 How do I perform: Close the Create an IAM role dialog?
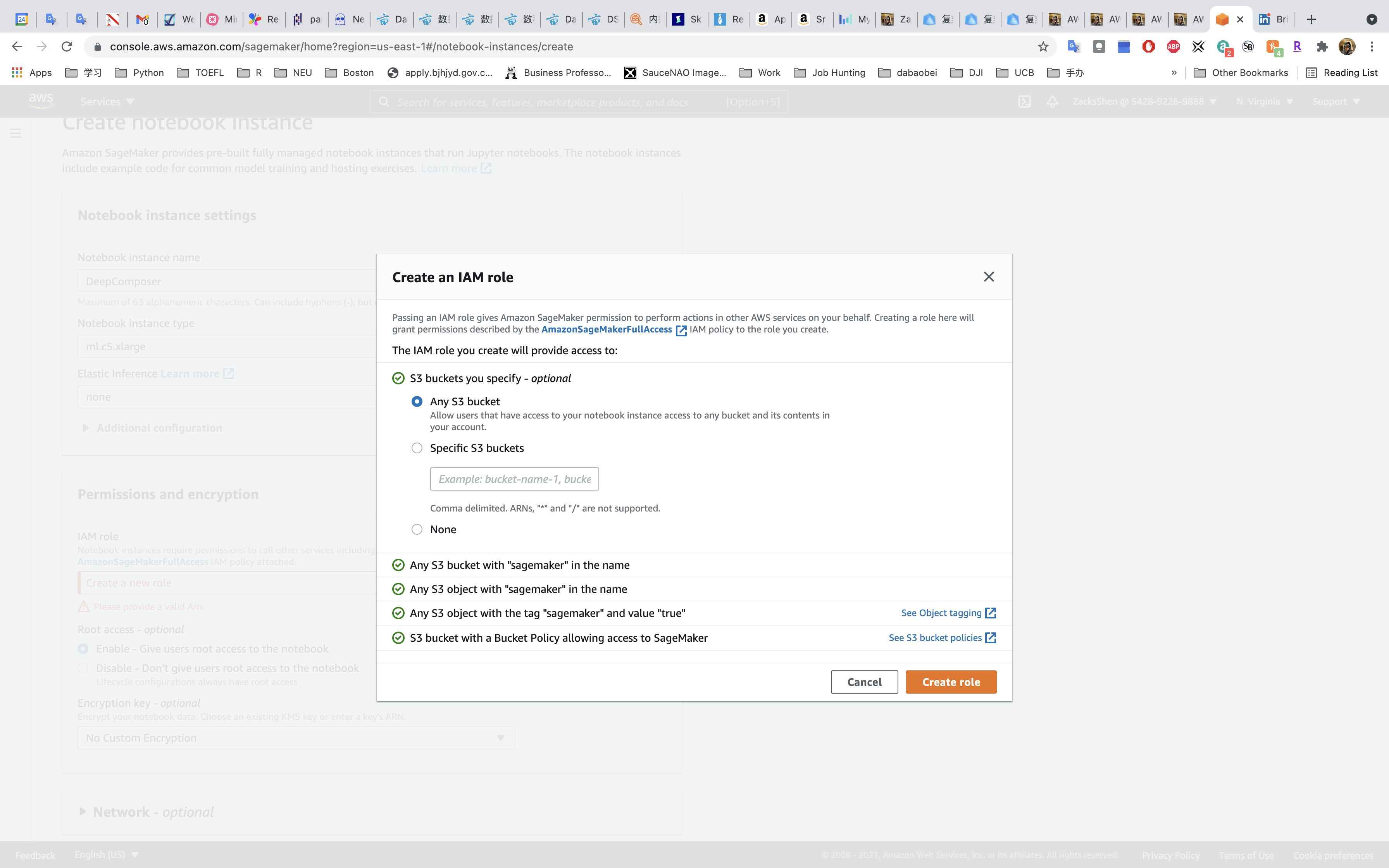pos(988,277)
